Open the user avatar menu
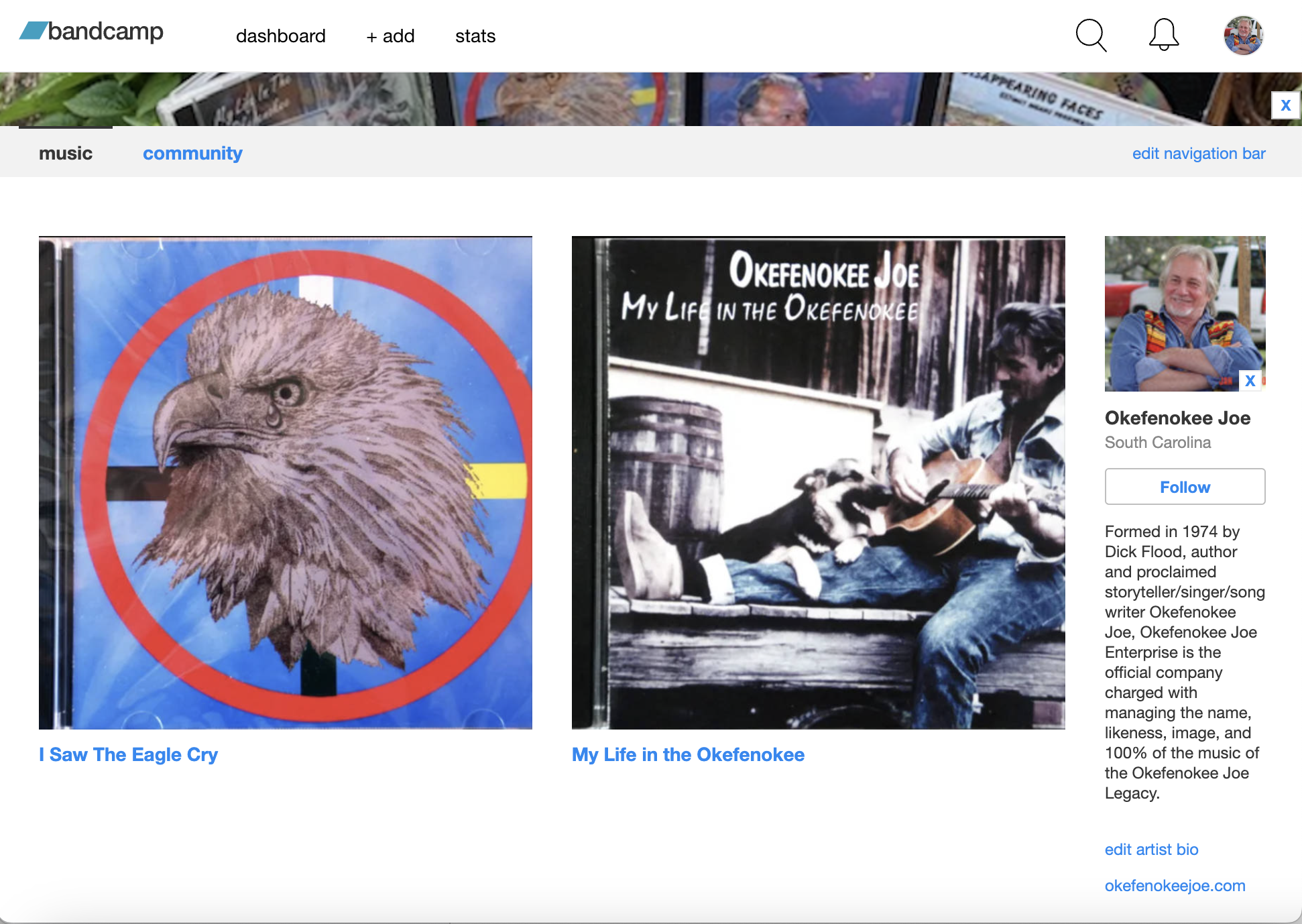Viewport: 1302px width, 924px height. coord(1244,36)
